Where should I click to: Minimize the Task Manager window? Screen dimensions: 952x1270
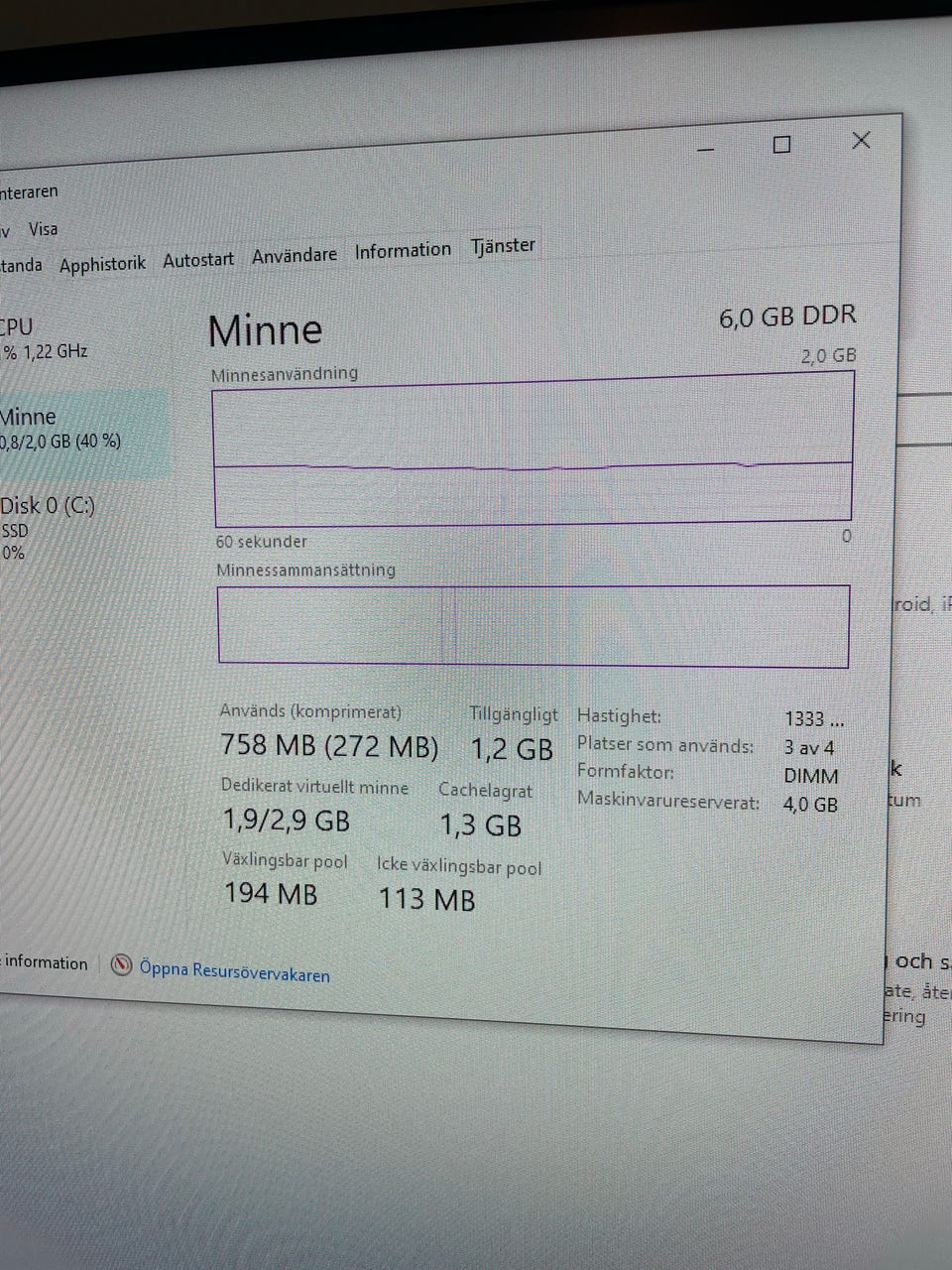(x=706, y=149)
